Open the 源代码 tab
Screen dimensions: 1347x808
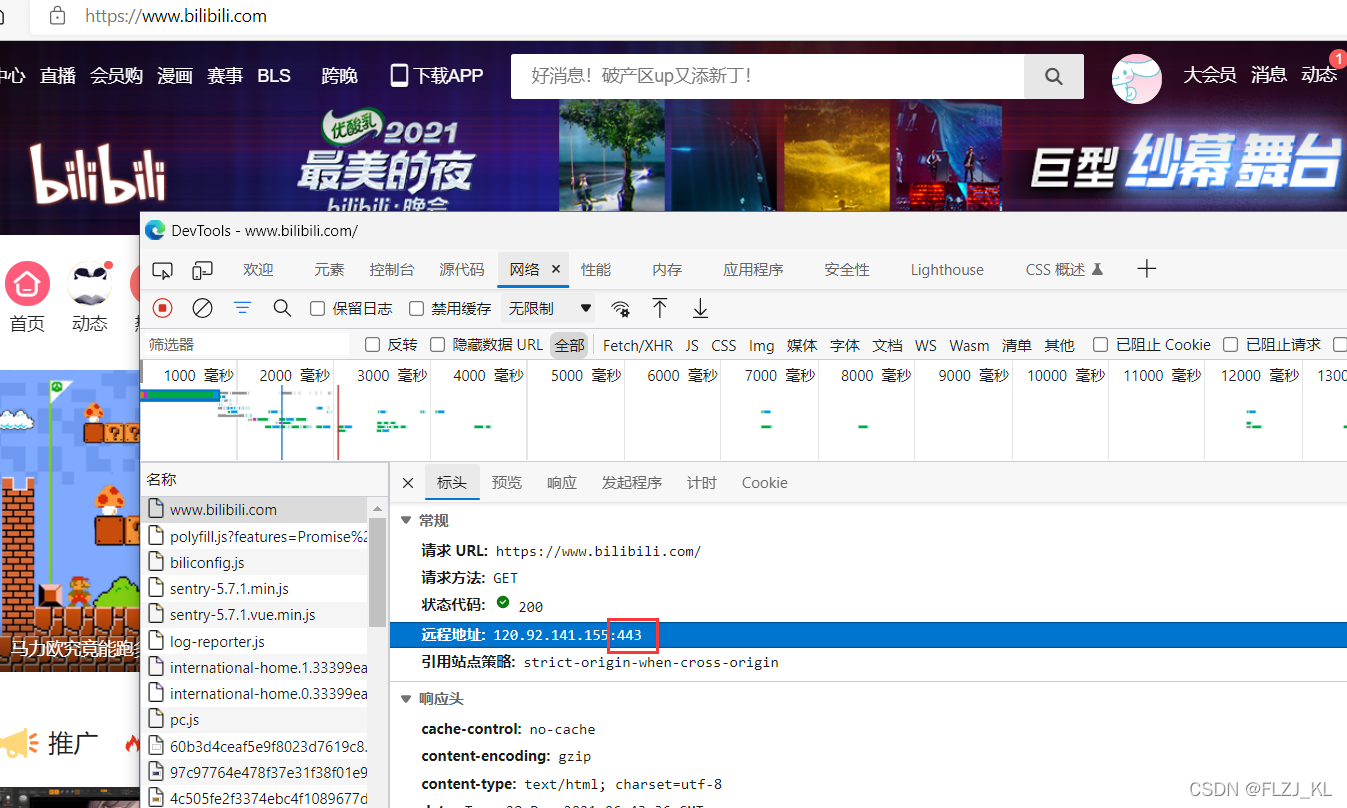pos(462,270)
